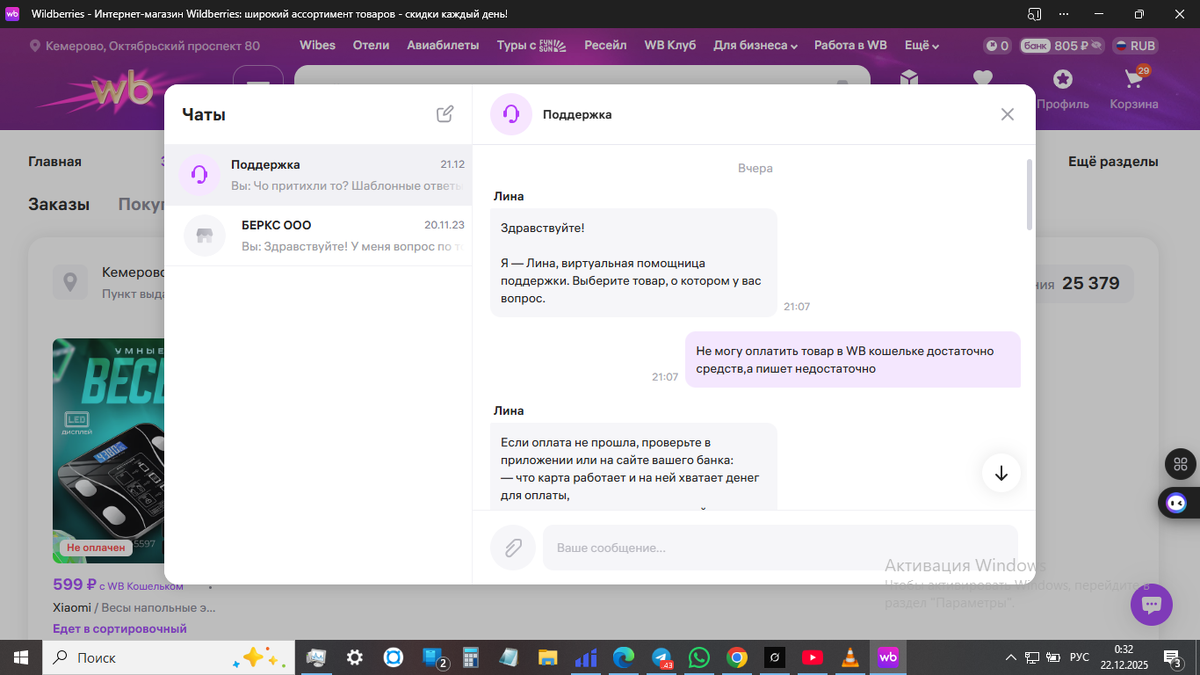Image resolution: width=1200 pixels, height=675 pixels.
Task: Open the Wibes link in top bar
Action: point(317,46)
